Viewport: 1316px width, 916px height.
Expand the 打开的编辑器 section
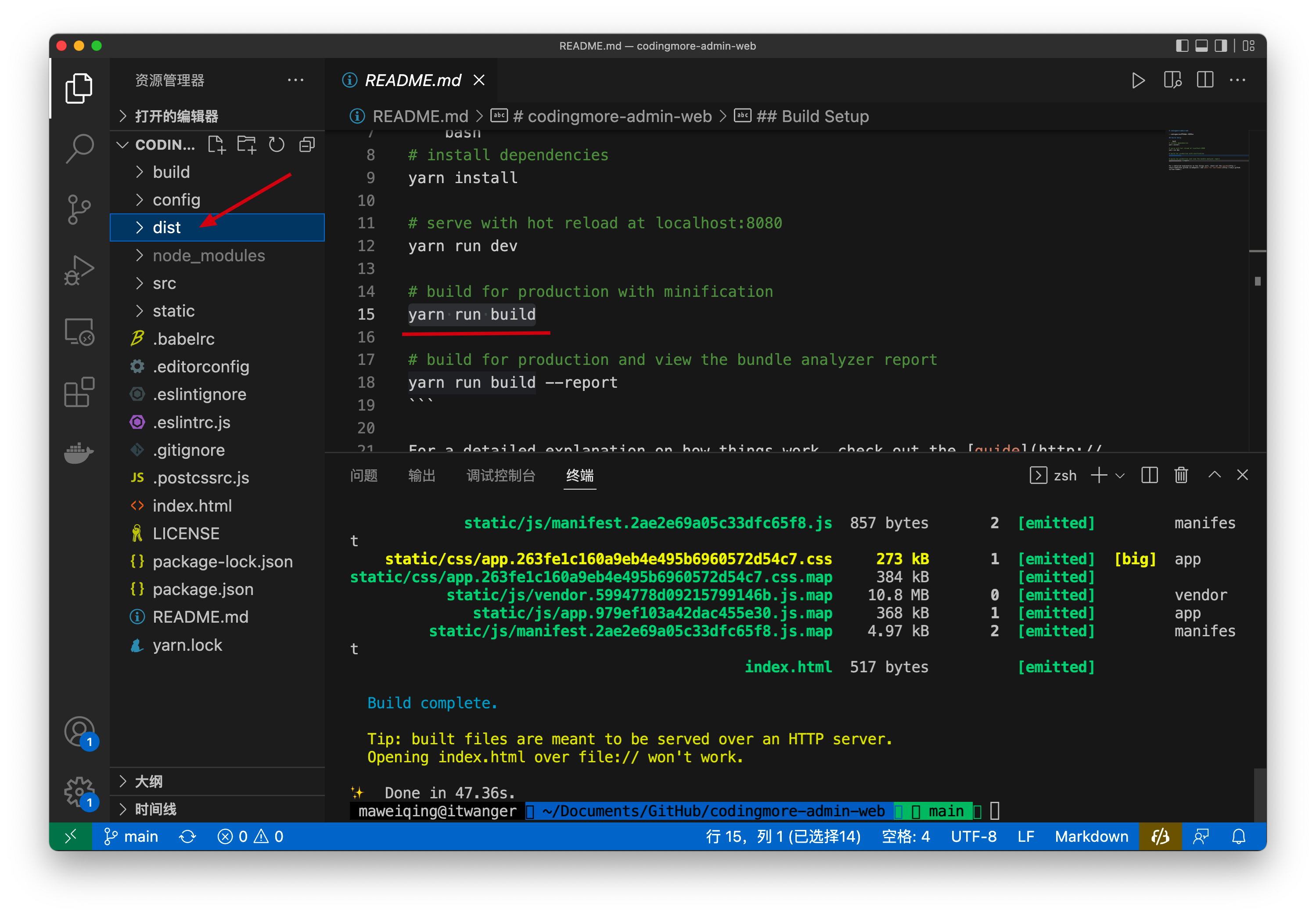218,116
